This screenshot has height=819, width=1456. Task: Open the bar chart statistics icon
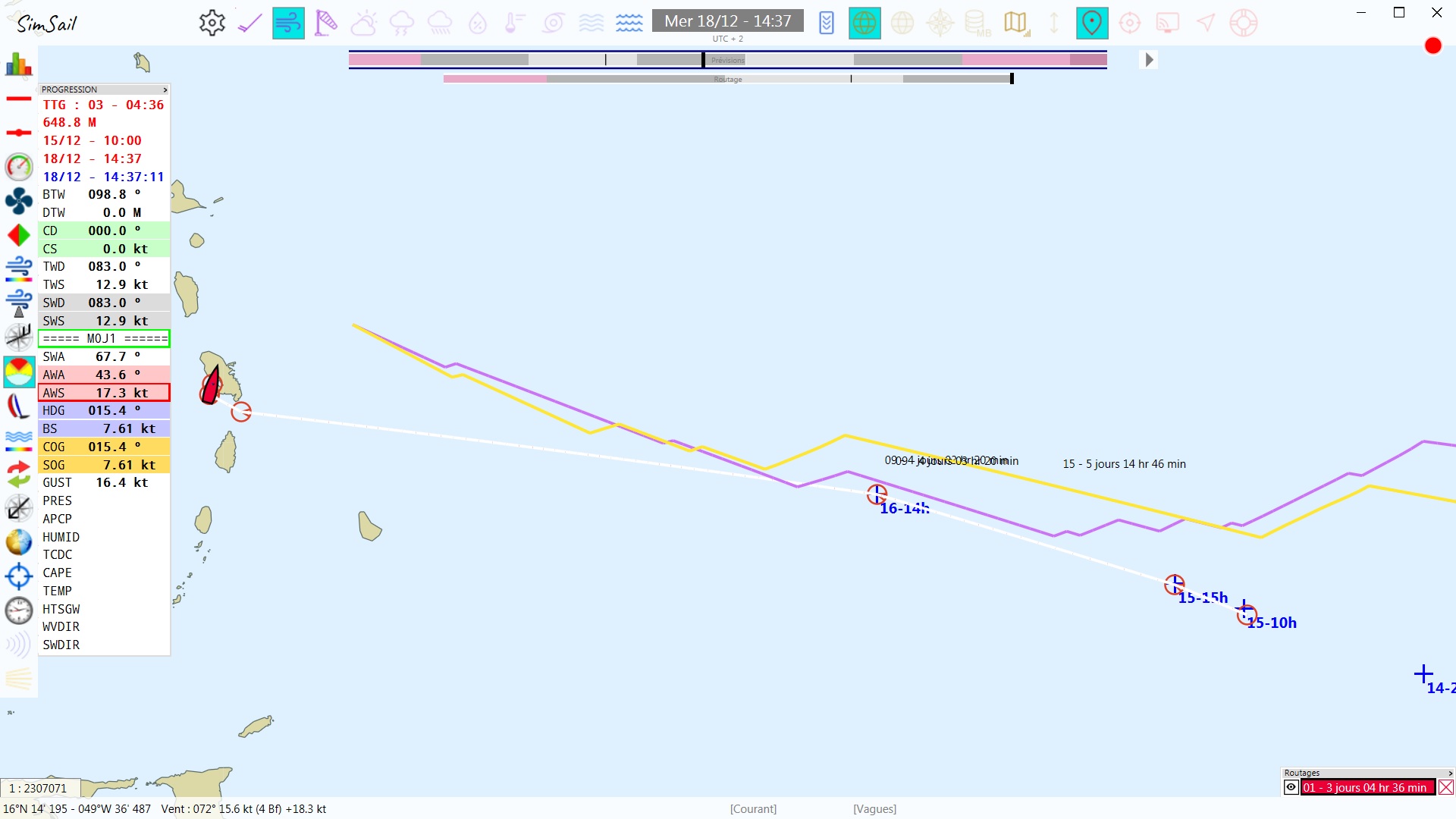tap(19, 64)
